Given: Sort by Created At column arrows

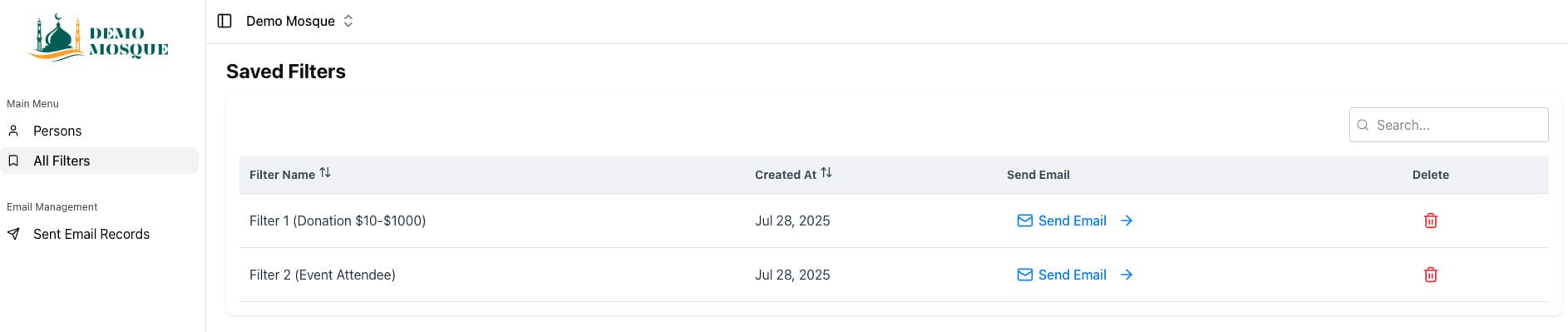Looking at the screenshot, I should pos(826,173).
